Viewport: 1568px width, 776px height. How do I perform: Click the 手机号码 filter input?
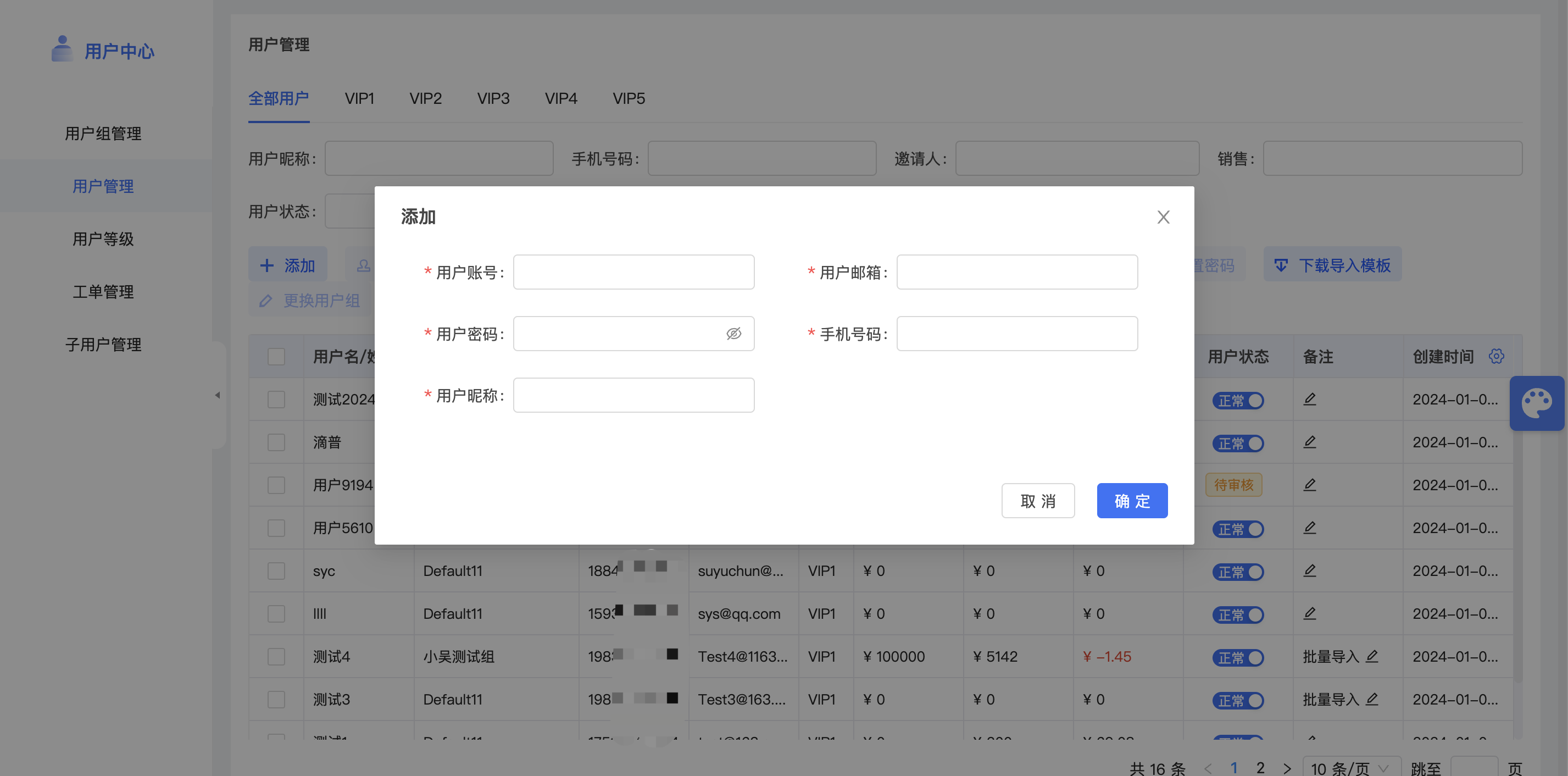(x=761, y=158)
